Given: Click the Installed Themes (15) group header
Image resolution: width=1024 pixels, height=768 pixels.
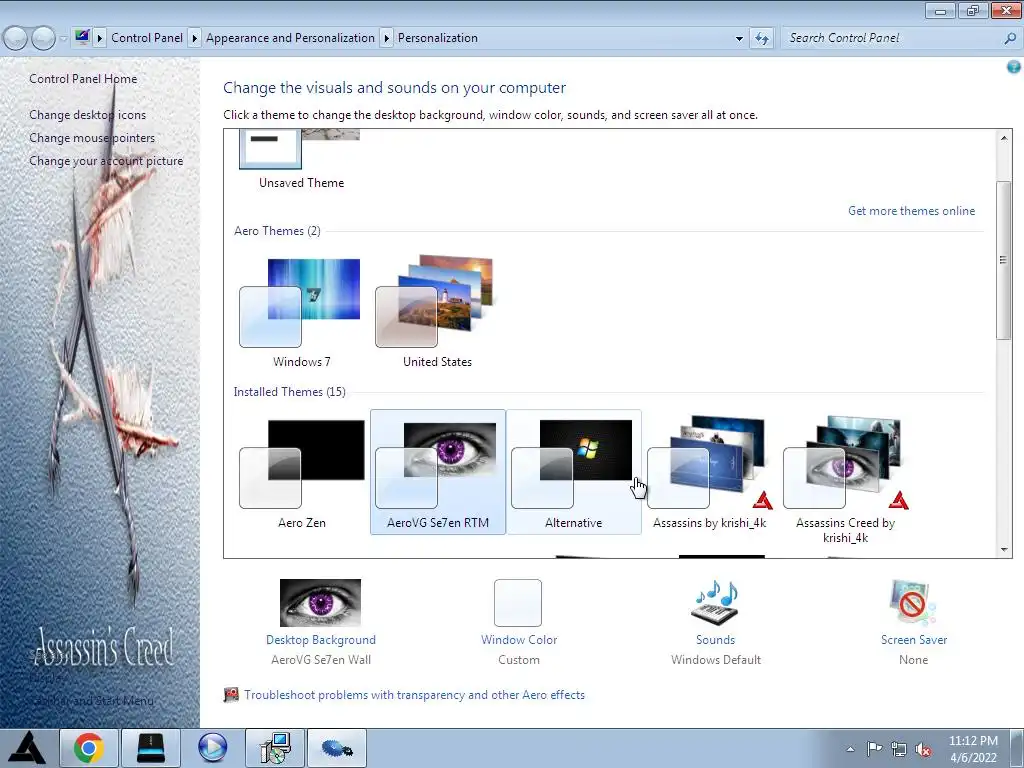Looking at the screenshot, I should [x=290, y=392].
